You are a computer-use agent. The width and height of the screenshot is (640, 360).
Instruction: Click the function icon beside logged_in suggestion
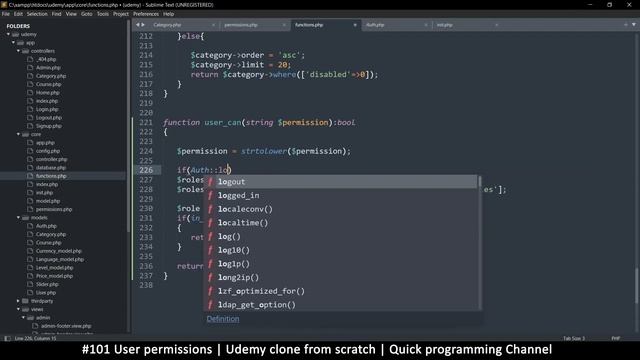click(x=210, y=196)
